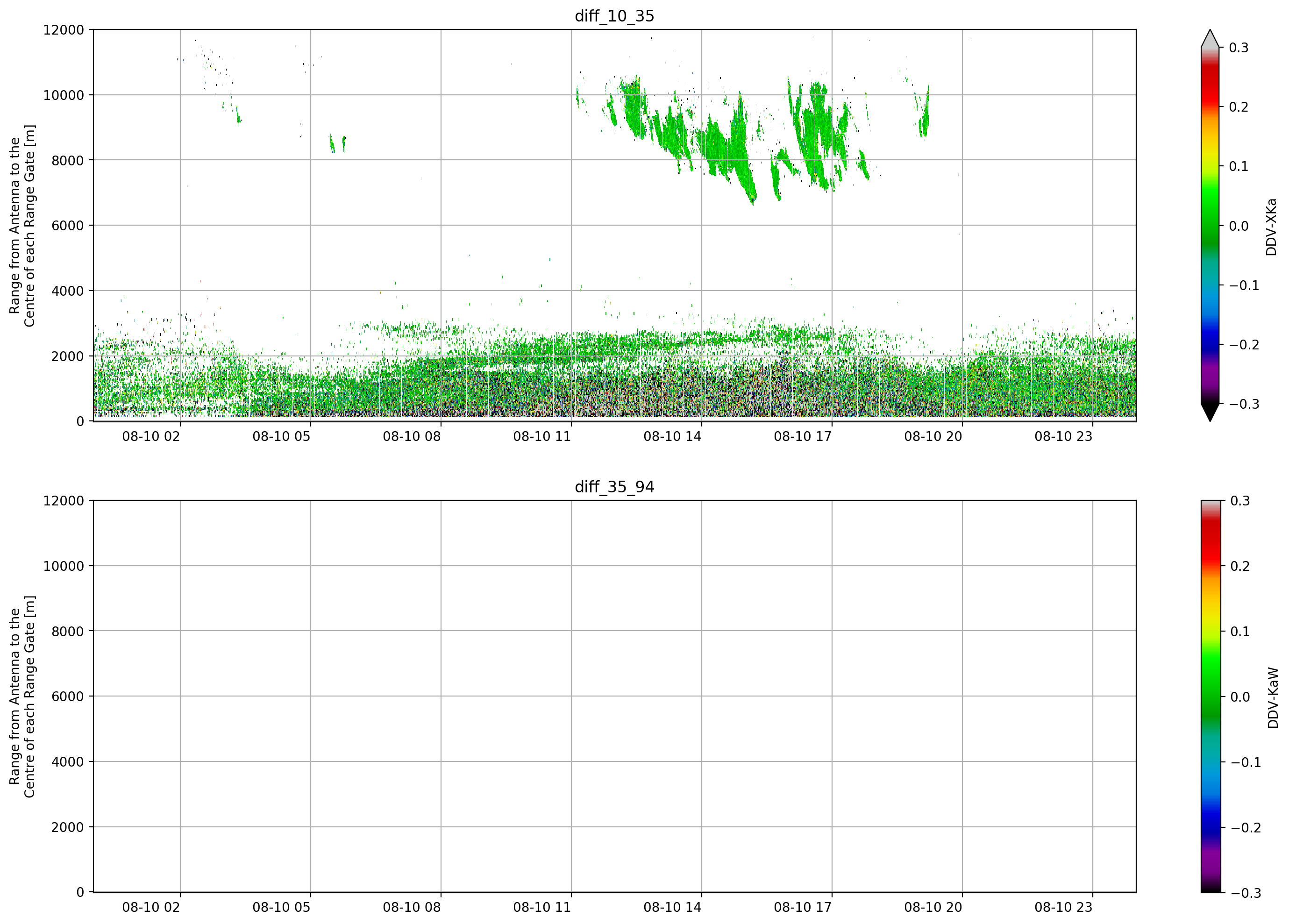Click the −0.1 tick on lower colorbar
Screen dimensions: 1289x924
click(1245, 763)
